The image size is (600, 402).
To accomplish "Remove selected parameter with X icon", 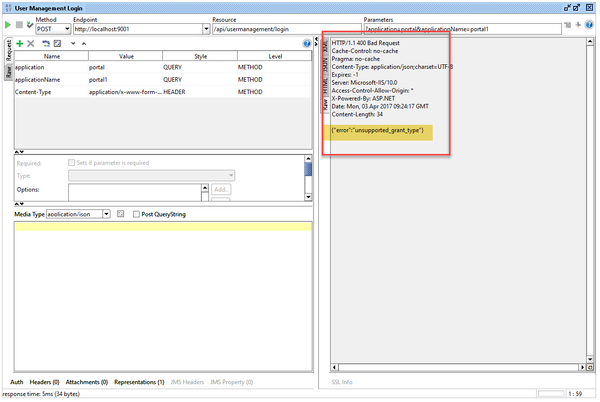I will point(31,43).
